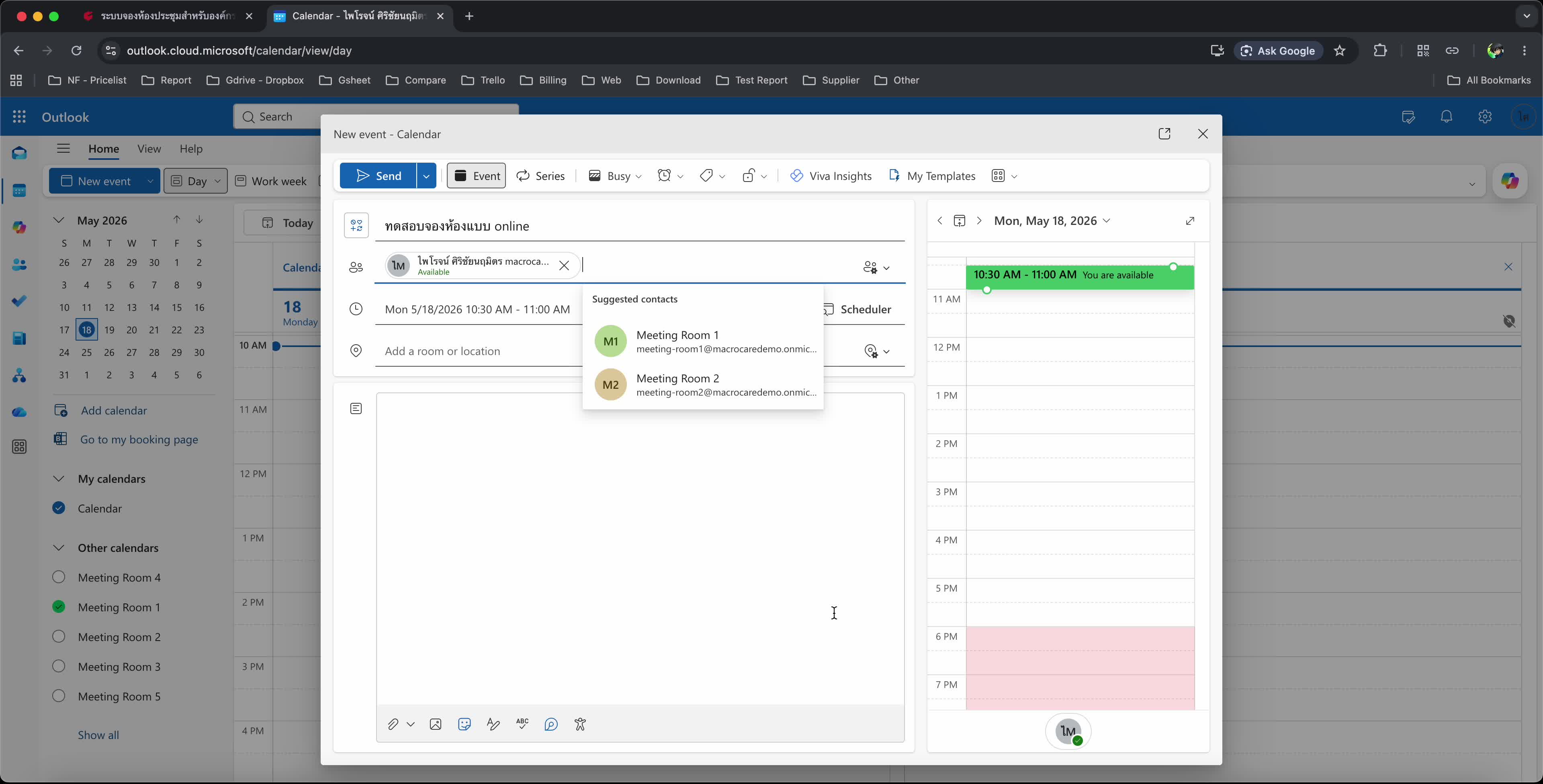1543x784 pixels.
Task: Go to previous day in side panel
Action: coord(940,221)
